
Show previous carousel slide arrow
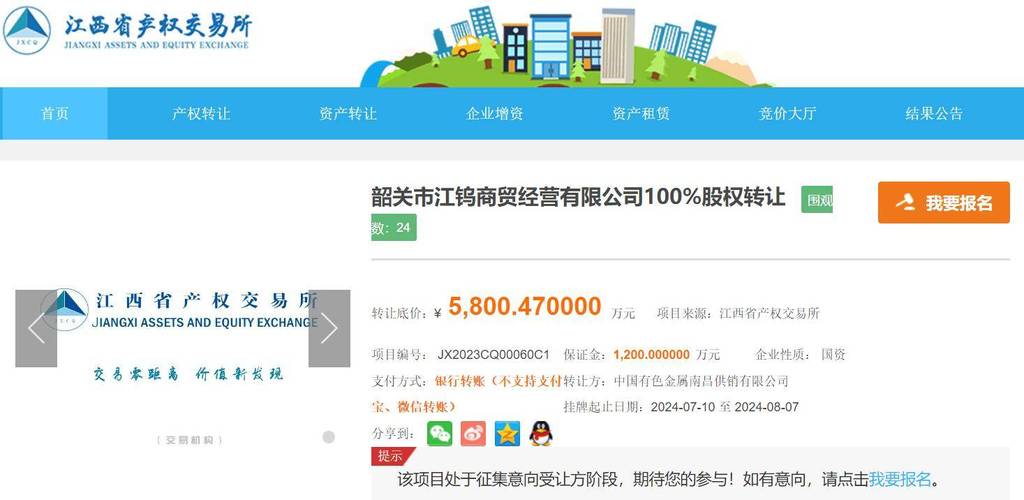(36, 328)
